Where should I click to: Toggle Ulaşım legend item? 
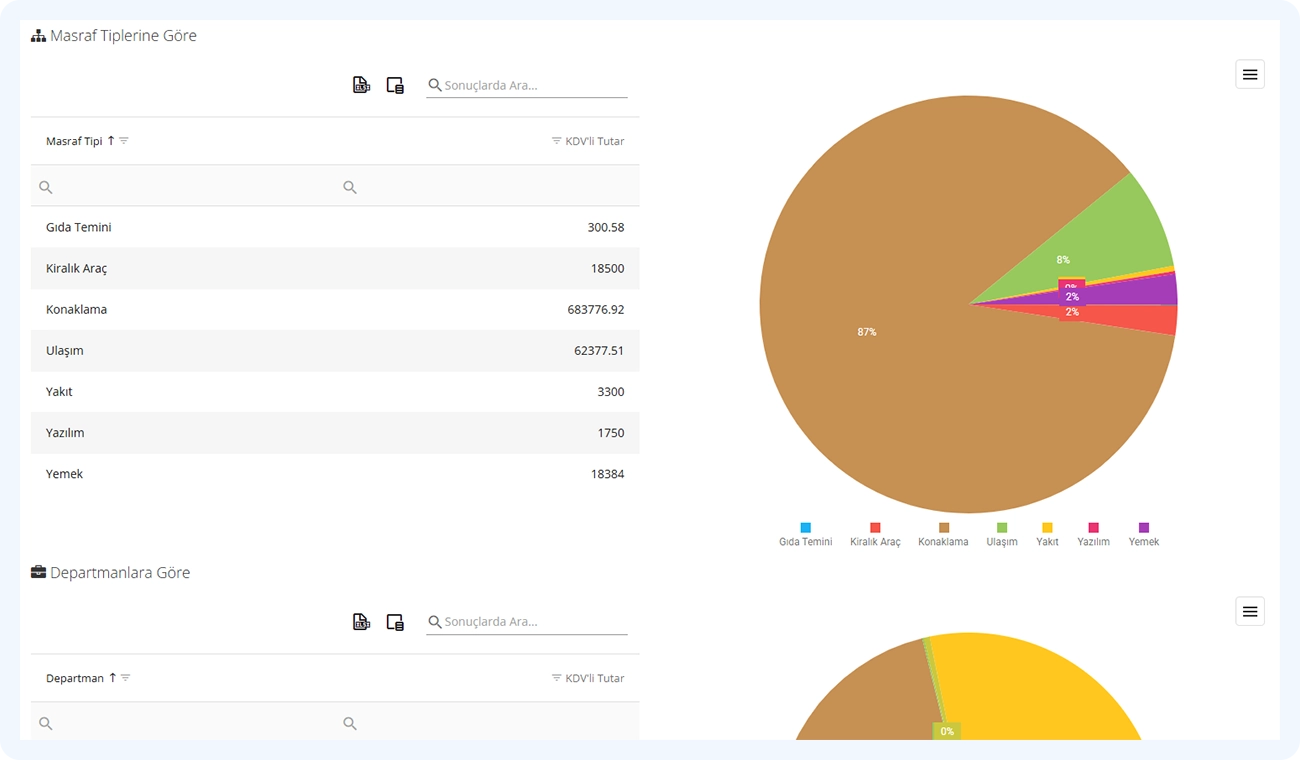point(1002,534)
